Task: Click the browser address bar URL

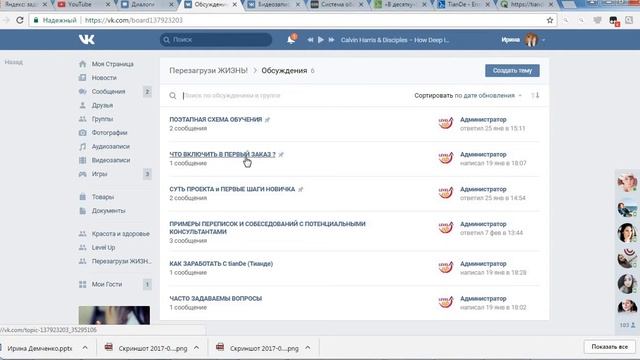Action: click(133, 20)
